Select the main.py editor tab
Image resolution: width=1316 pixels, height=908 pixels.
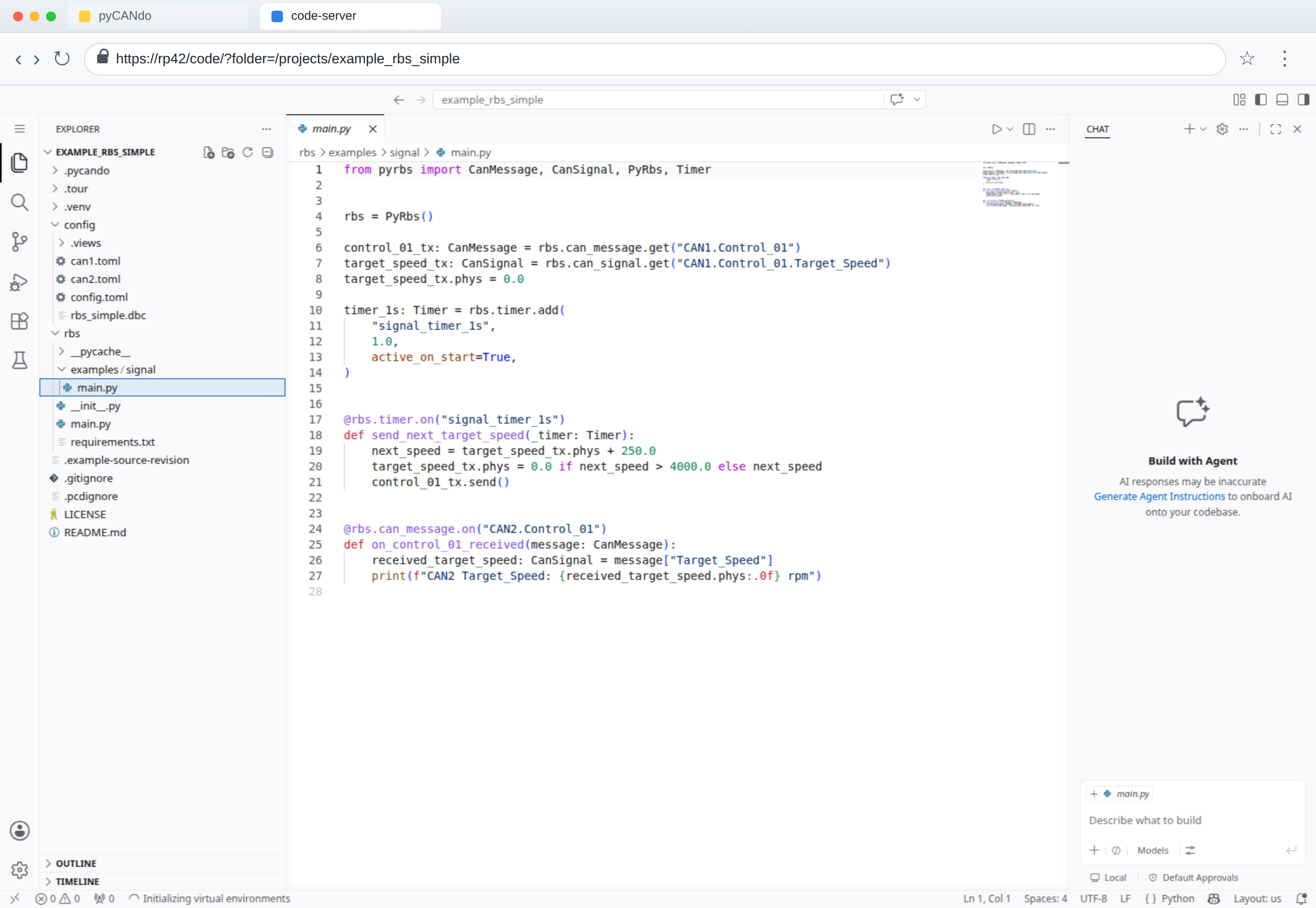332,129
